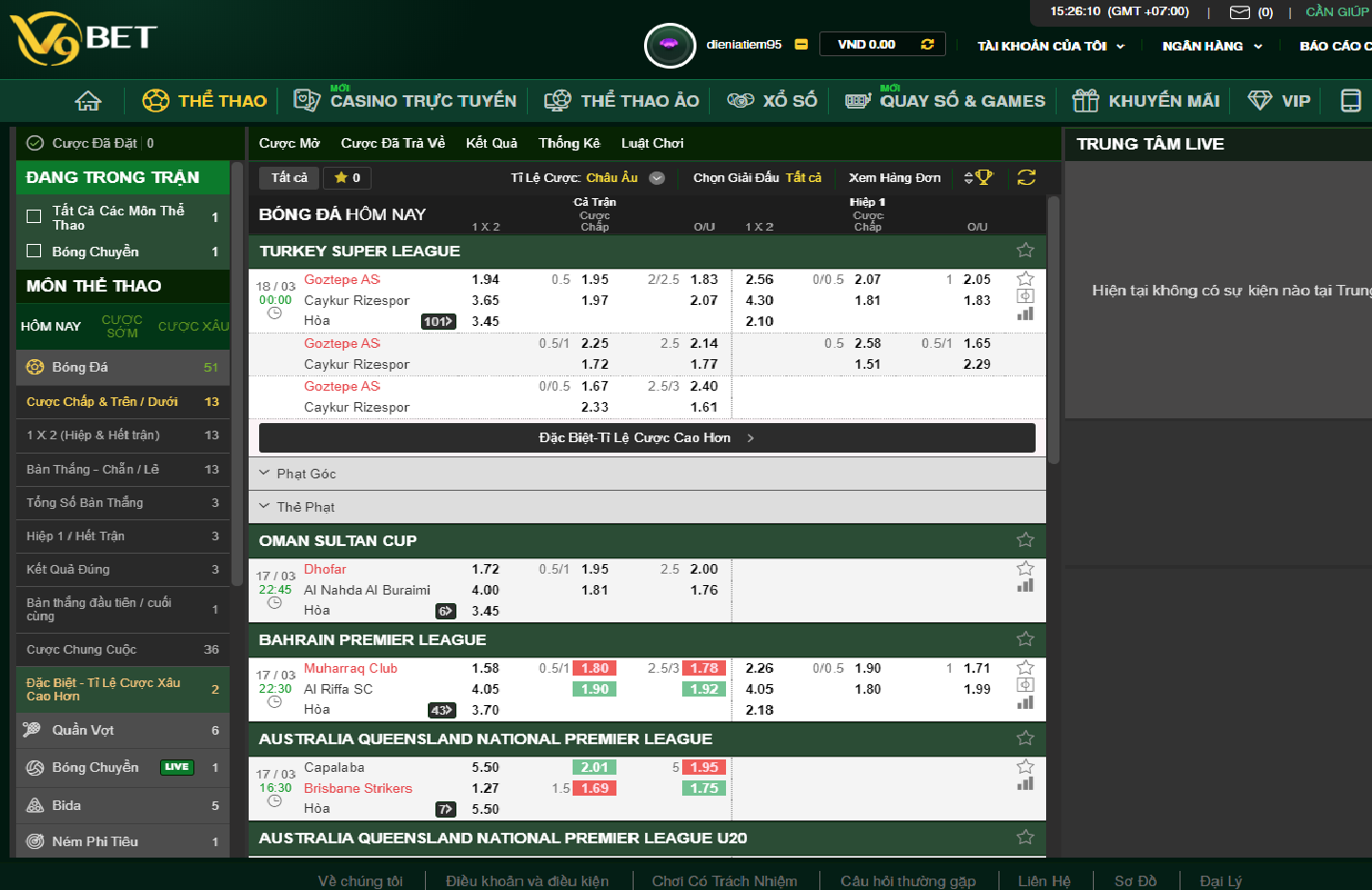This screenshot has width=1372, height=890.
Task: Select the highlighted 1.80 Muharraq handicap odds
Action: coord(595,668)
